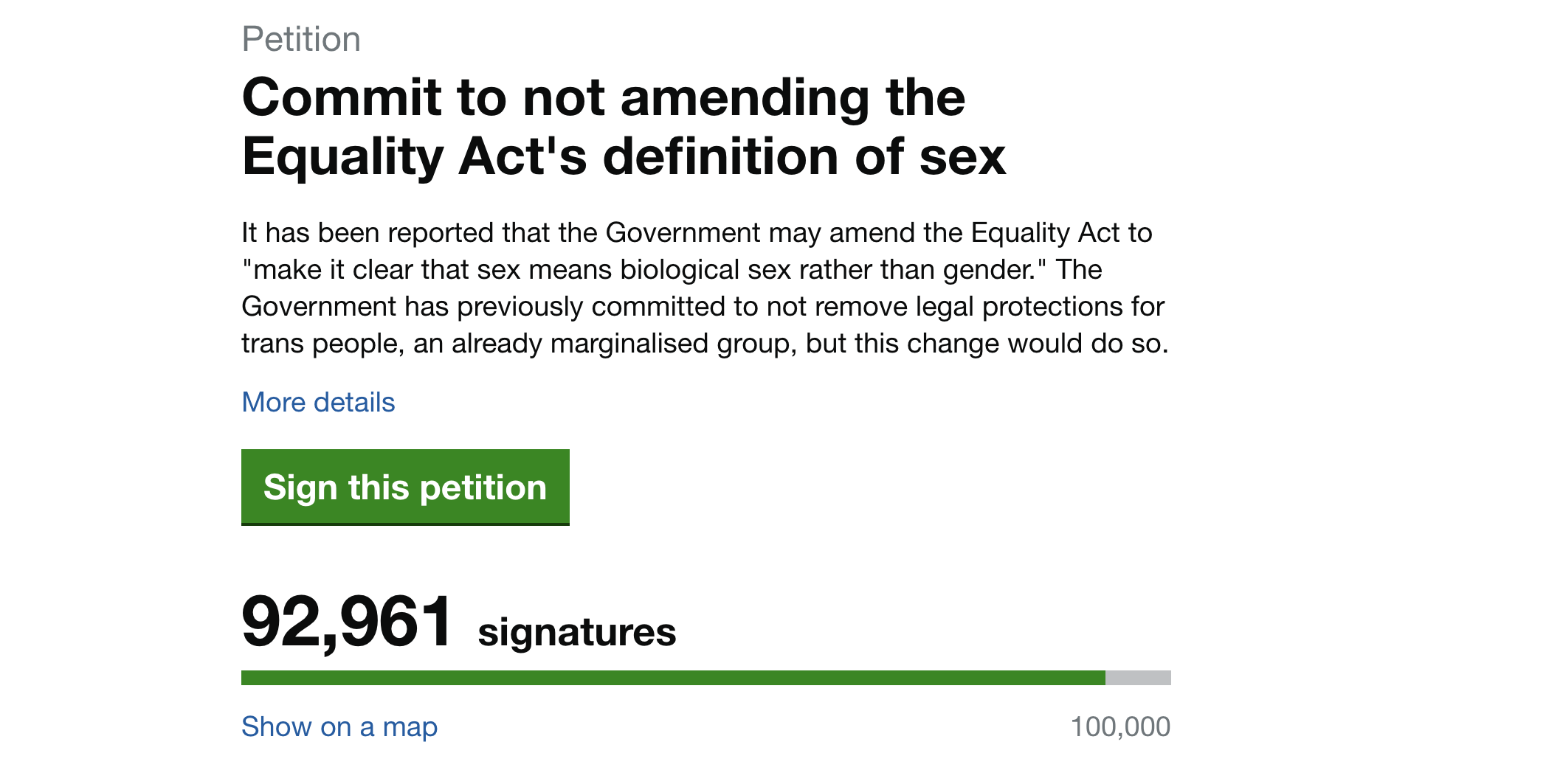
Task: Click the green signature progress bar
Action: (664, 678)
